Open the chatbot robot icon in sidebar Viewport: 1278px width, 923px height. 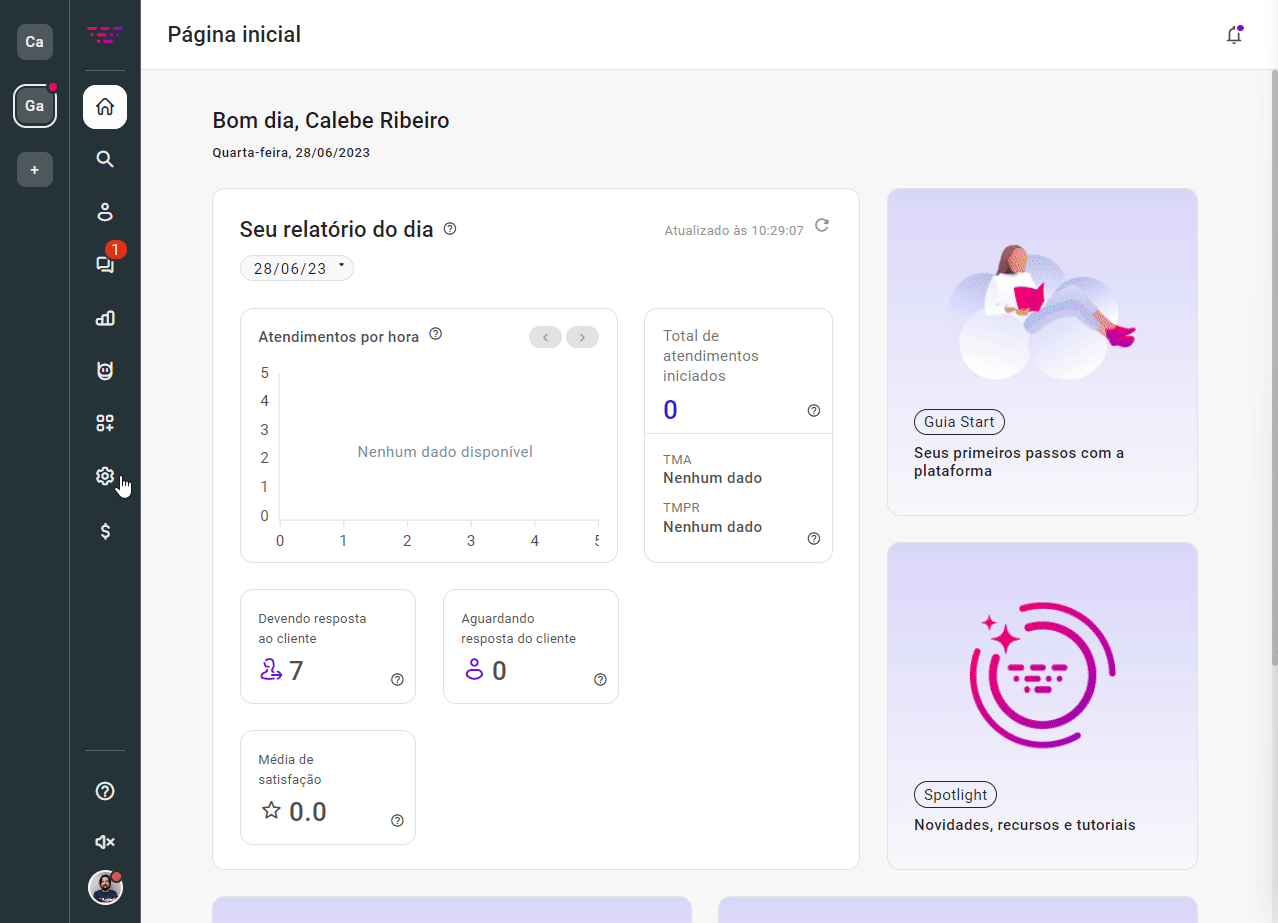[105, 370]
